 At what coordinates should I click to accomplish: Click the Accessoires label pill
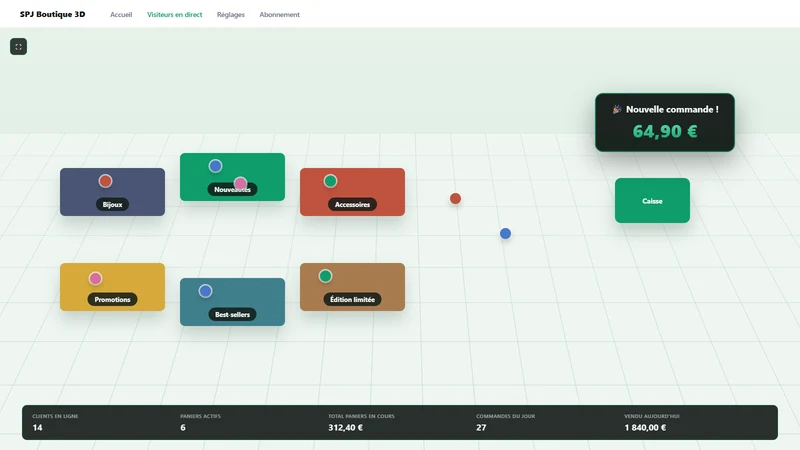[x=352, y=205]
